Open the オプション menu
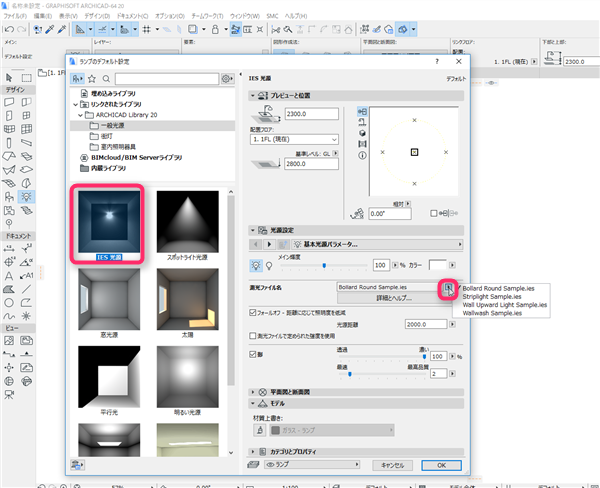600x488 pixels. point(170,16)
